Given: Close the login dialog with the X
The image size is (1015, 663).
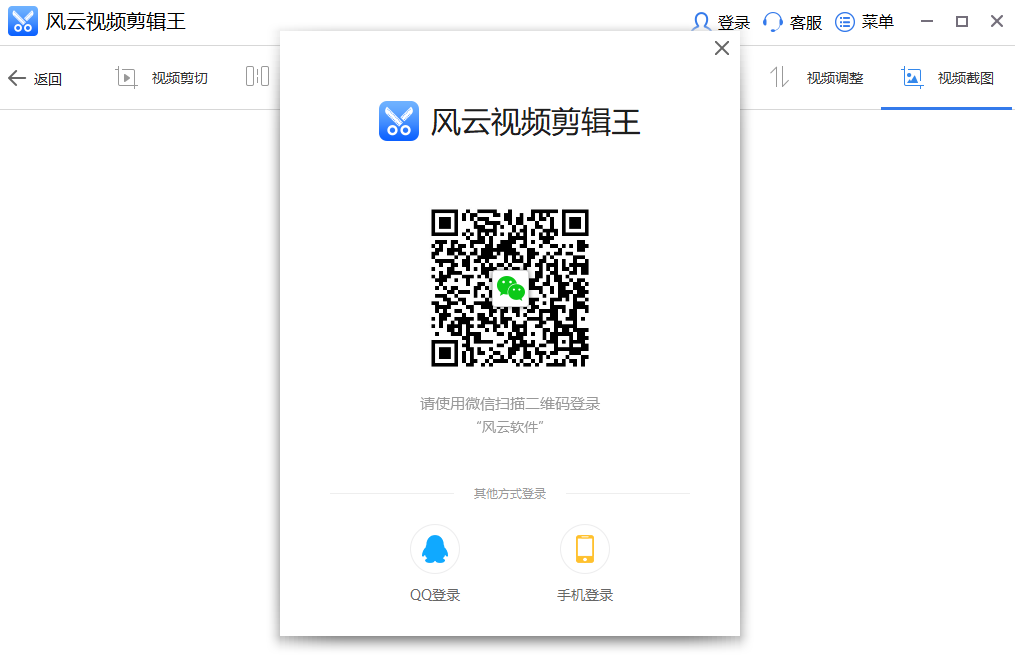Looking at the screenshot, I should [722, 48].
